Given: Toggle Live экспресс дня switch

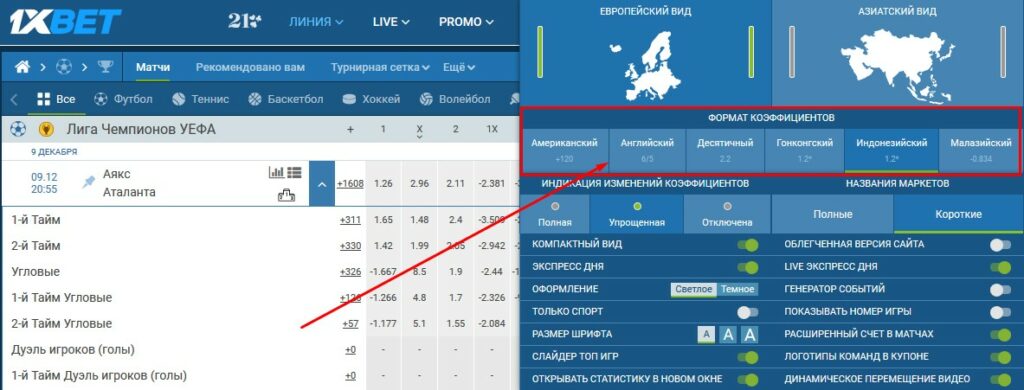Looking at the screenshot, I should (x=1000, y=267).
